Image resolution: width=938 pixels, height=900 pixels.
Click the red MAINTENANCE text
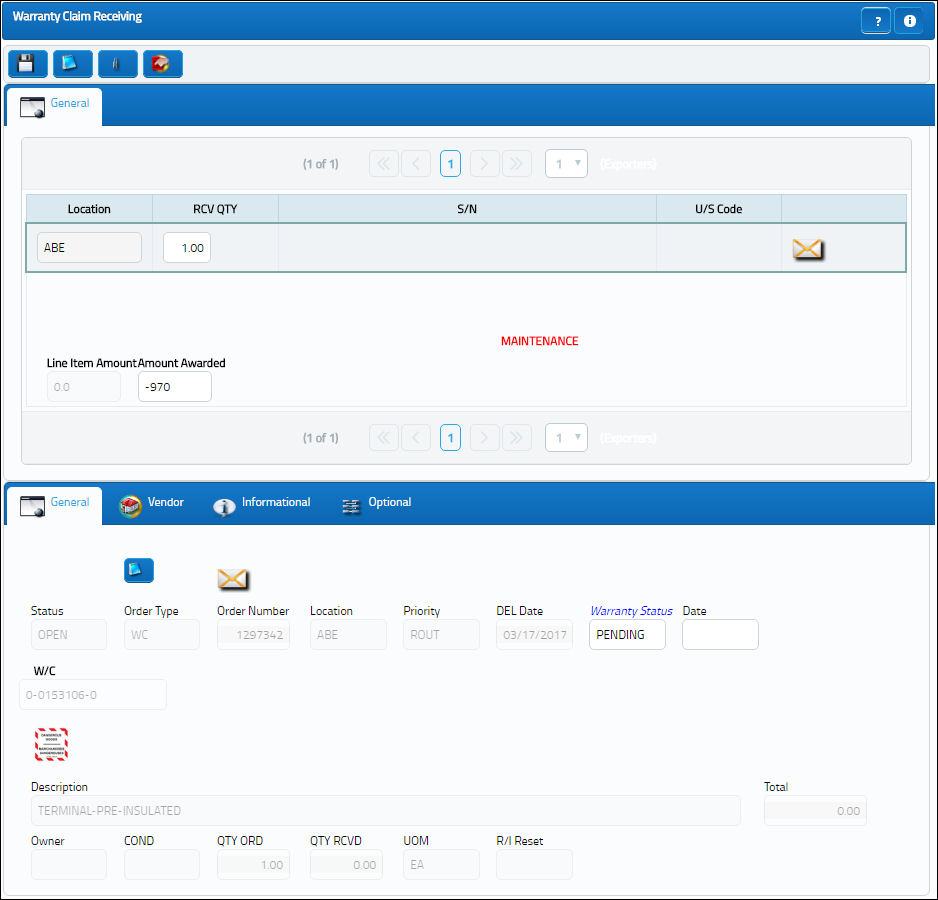540,341
